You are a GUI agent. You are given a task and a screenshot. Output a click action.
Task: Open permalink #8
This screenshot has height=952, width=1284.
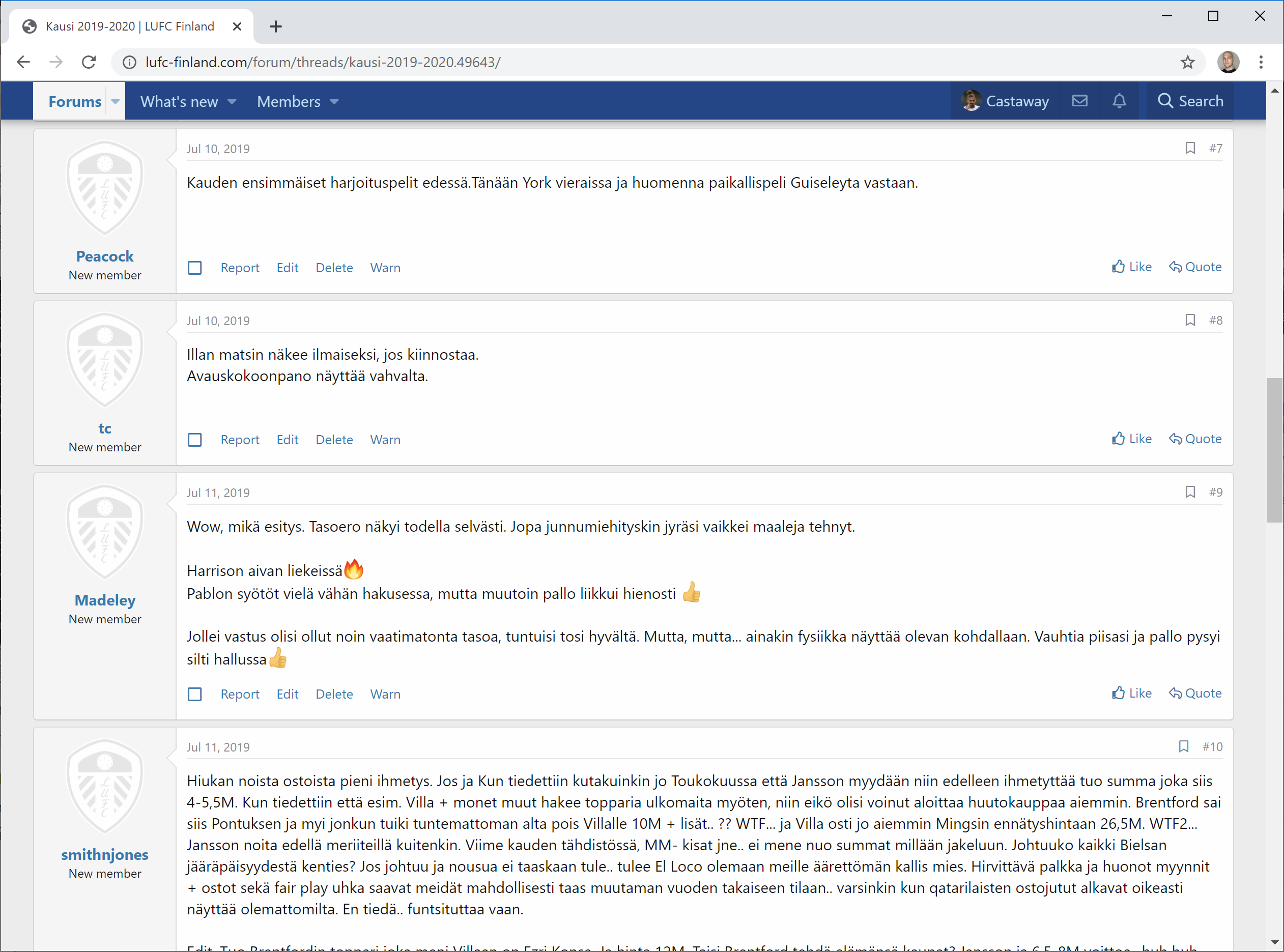[x=1215, y=320]
